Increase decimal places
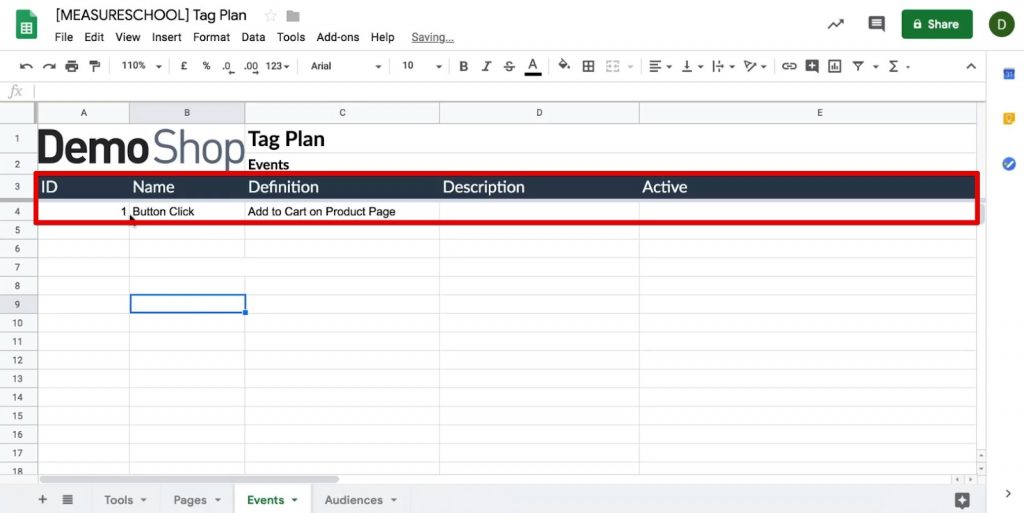This screenshot has width=1024, height=513. point(251,67)
